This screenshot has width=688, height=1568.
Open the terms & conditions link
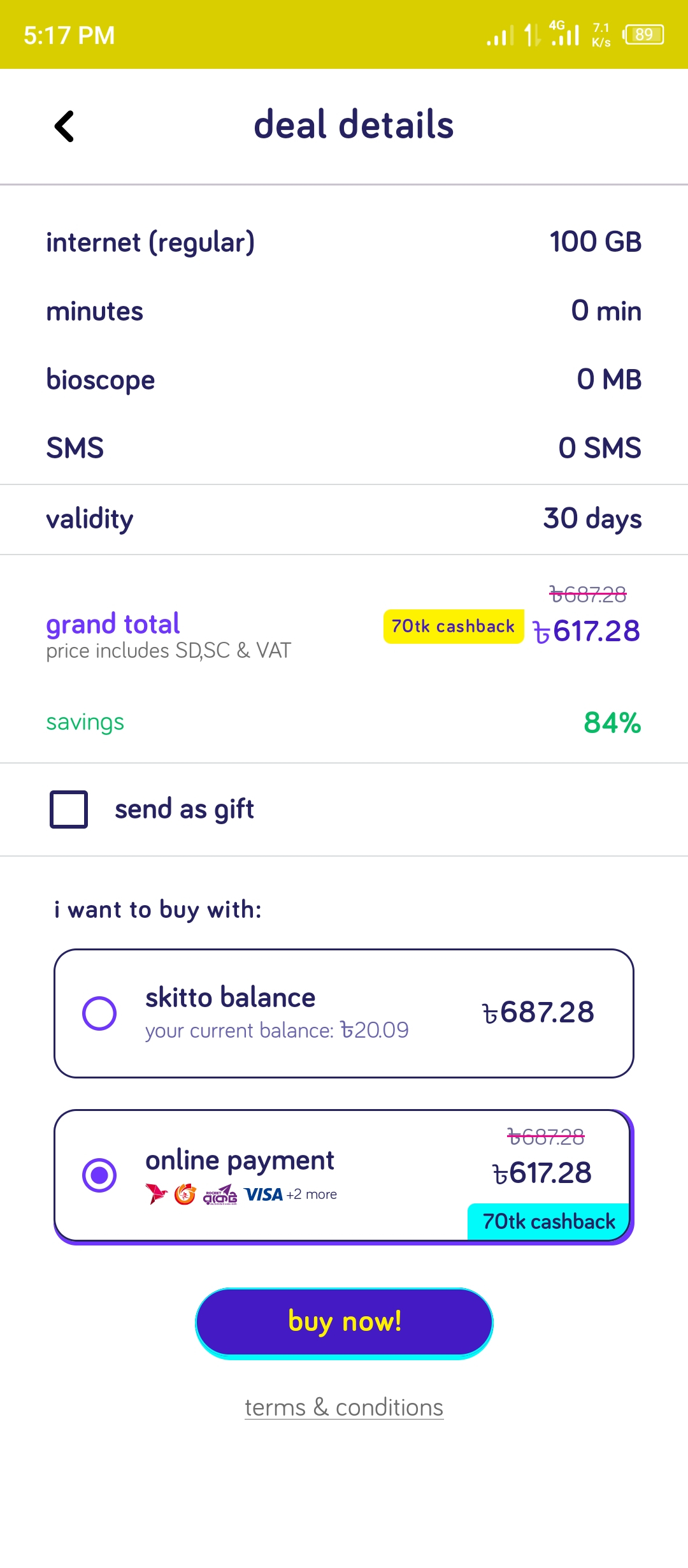coord(344,1407)
